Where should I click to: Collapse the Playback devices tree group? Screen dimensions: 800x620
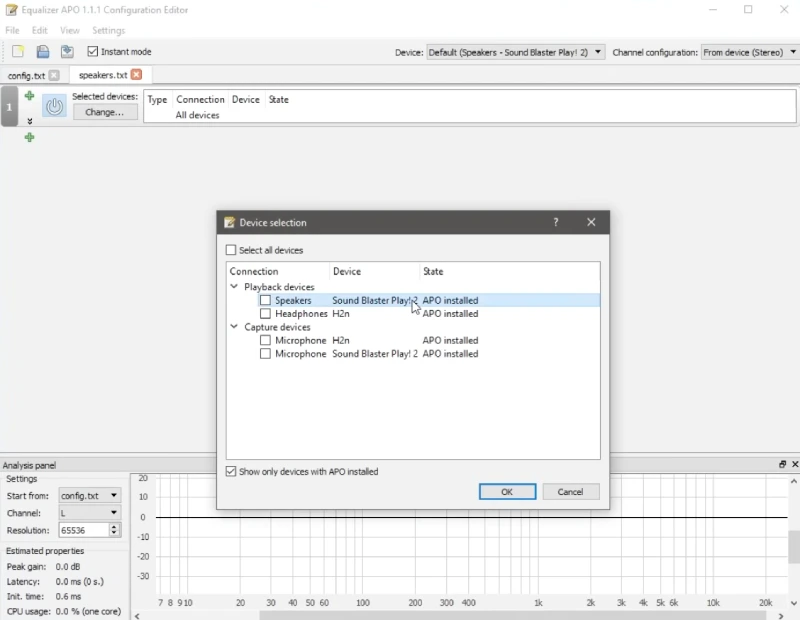click(234, 287)
